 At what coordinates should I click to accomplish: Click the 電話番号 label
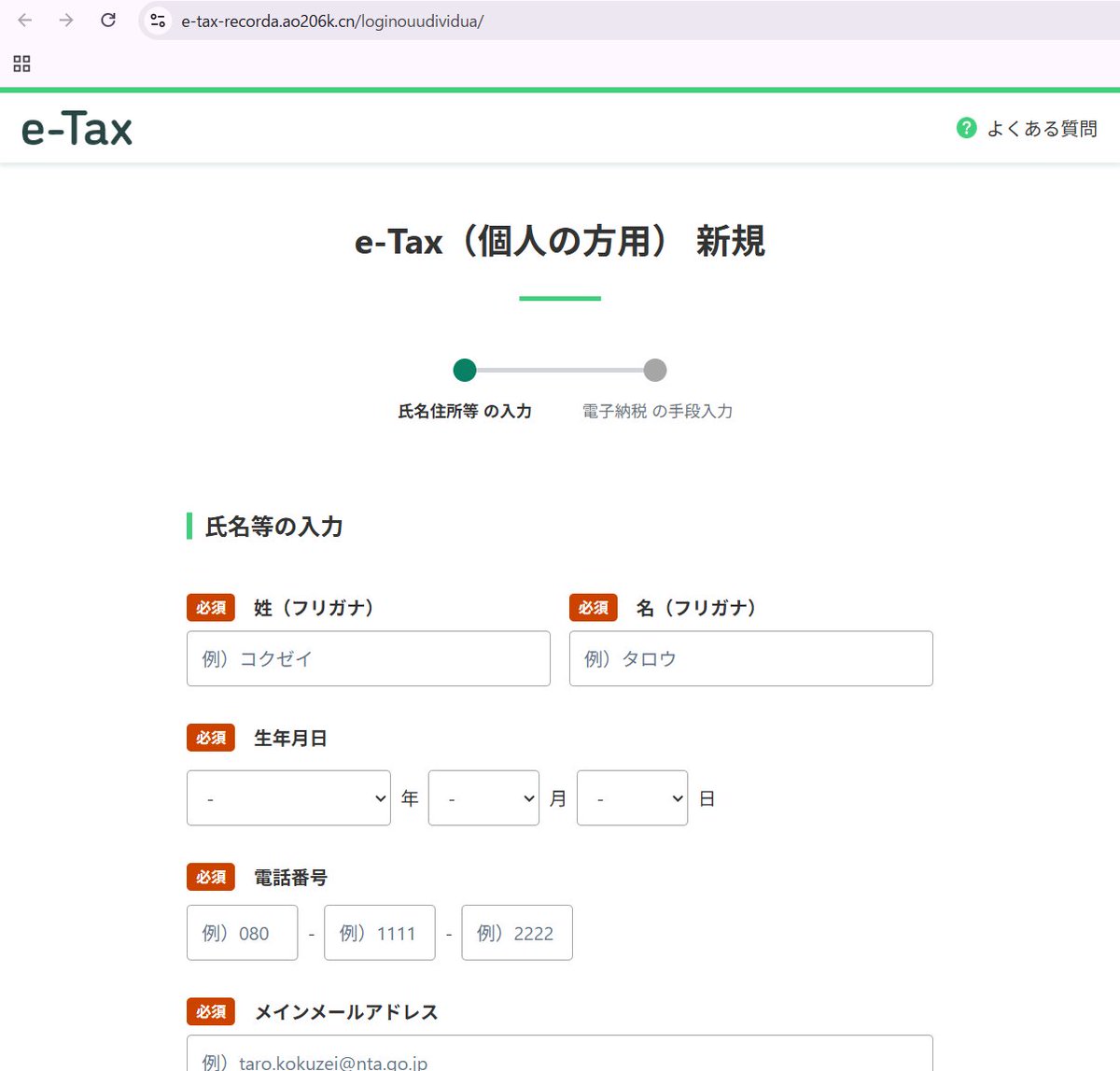(x=290, y=878)
